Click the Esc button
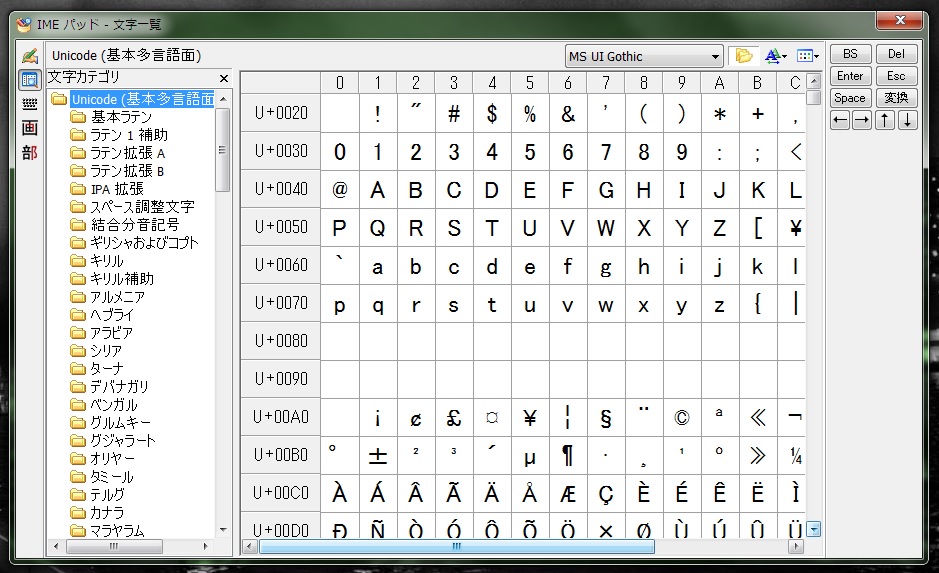The width and height of the screenshot is (939, 573). click(896, 76)
